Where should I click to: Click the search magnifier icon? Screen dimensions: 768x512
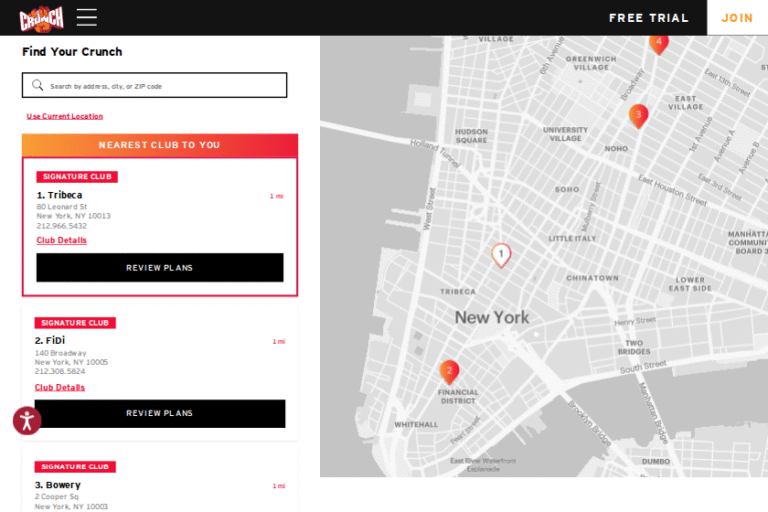click(x=38, y=86)
